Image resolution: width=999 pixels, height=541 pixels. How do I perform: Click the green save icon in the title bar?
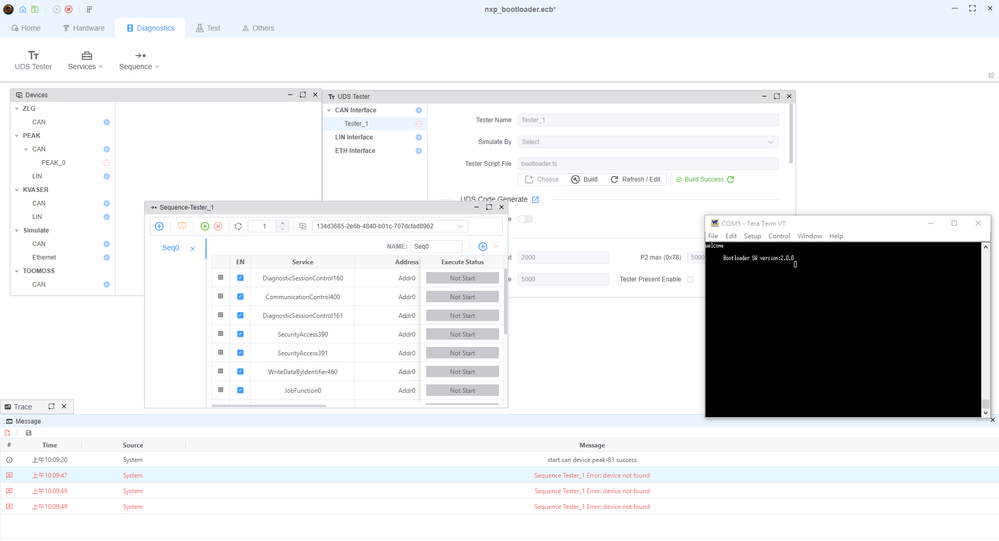(35, 10)
